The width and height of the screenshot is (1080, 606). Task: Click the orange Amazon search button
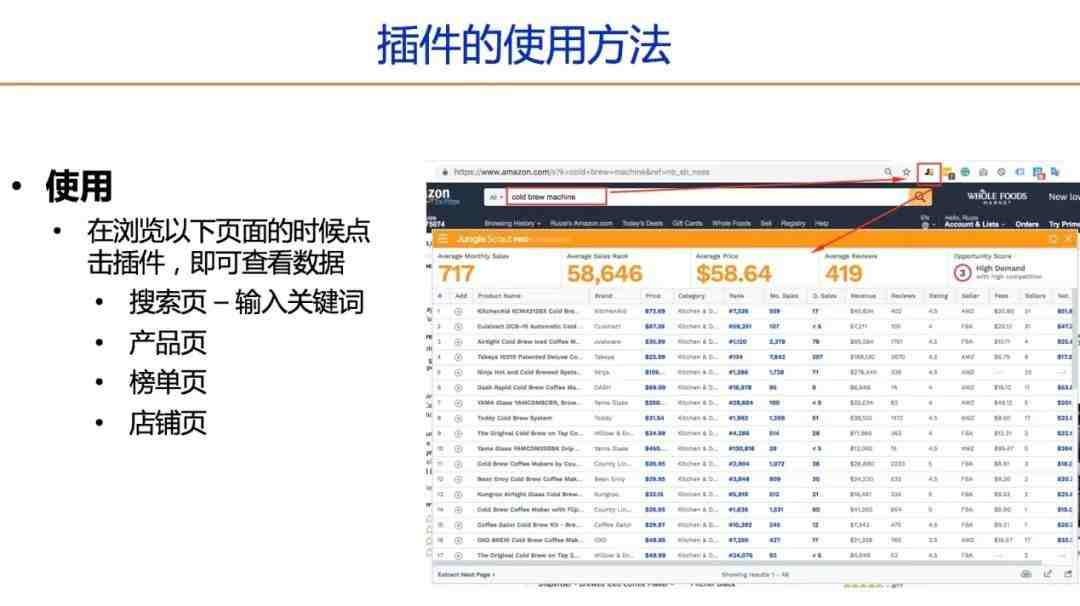[920, 197]
